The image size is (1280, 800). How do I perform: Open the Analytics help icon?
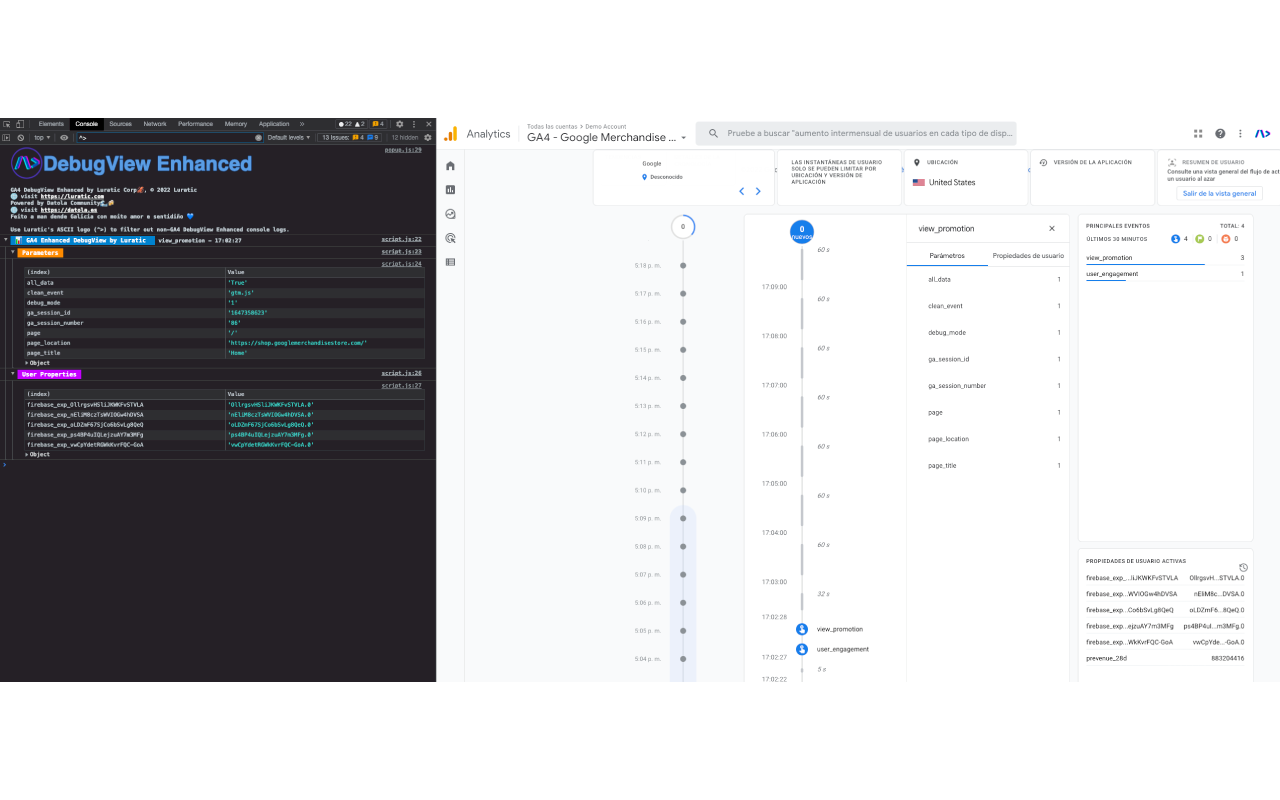1220,133
